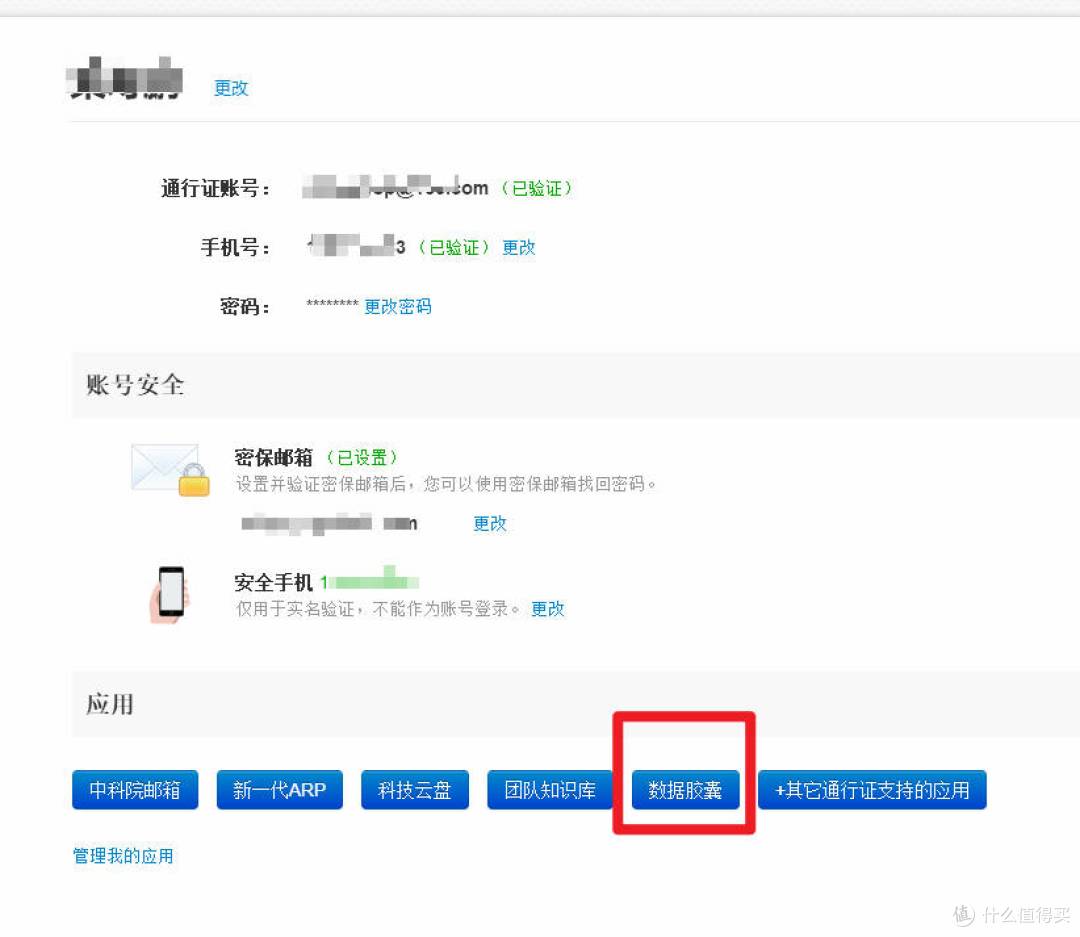Screen dimensions: 1080x937
Task: Open the 中科院邮箱 application
Action: [135, 790]
